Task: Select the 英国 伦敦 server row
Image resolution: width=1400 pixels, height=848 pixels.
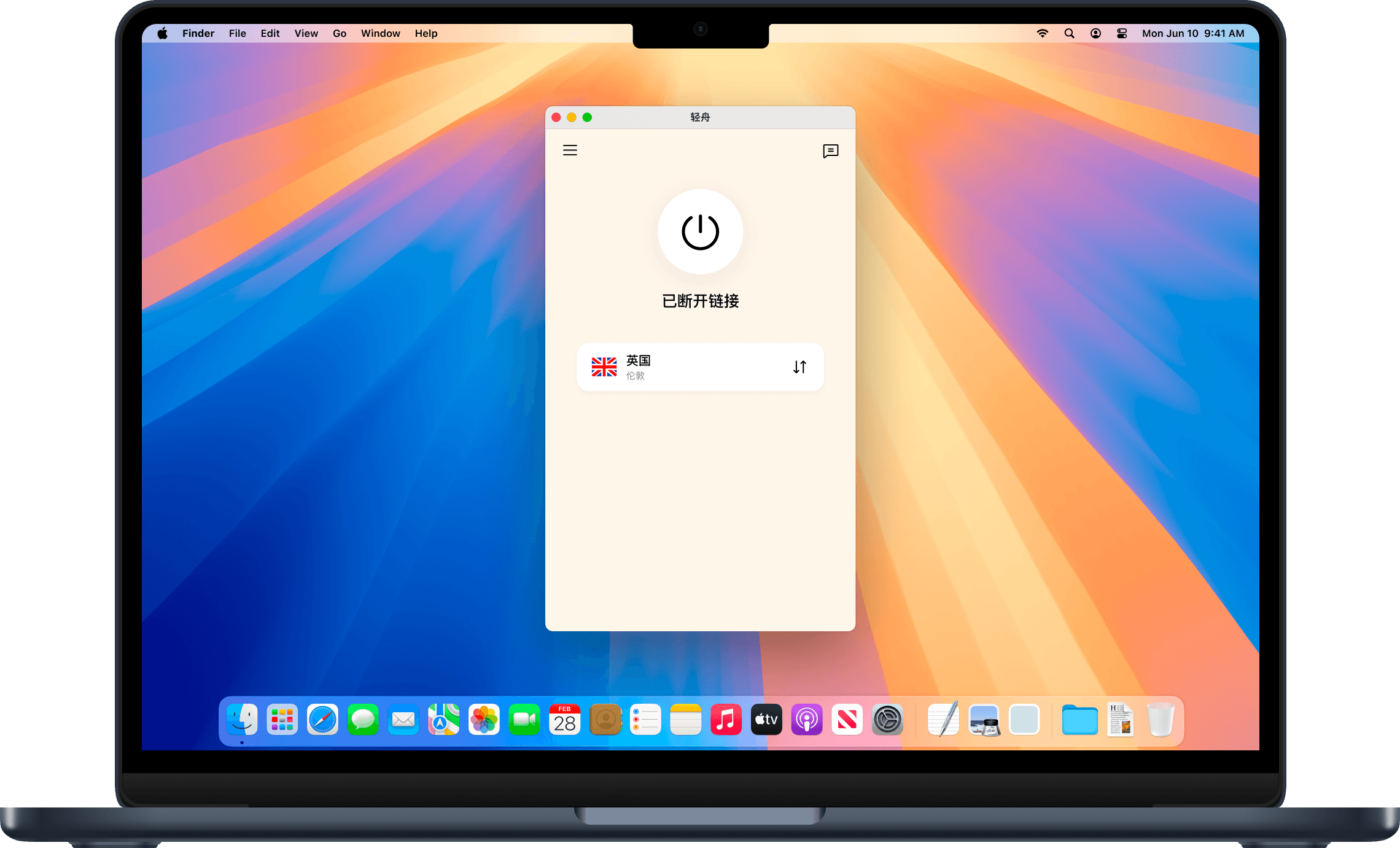Action: pos(700,367)
